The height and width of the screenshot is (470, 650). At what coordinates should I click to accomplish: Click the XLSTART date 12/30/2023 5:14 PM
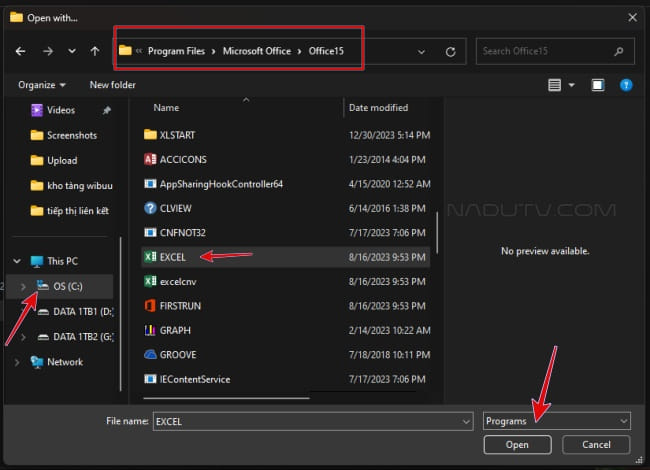click(x=390, y=135)
